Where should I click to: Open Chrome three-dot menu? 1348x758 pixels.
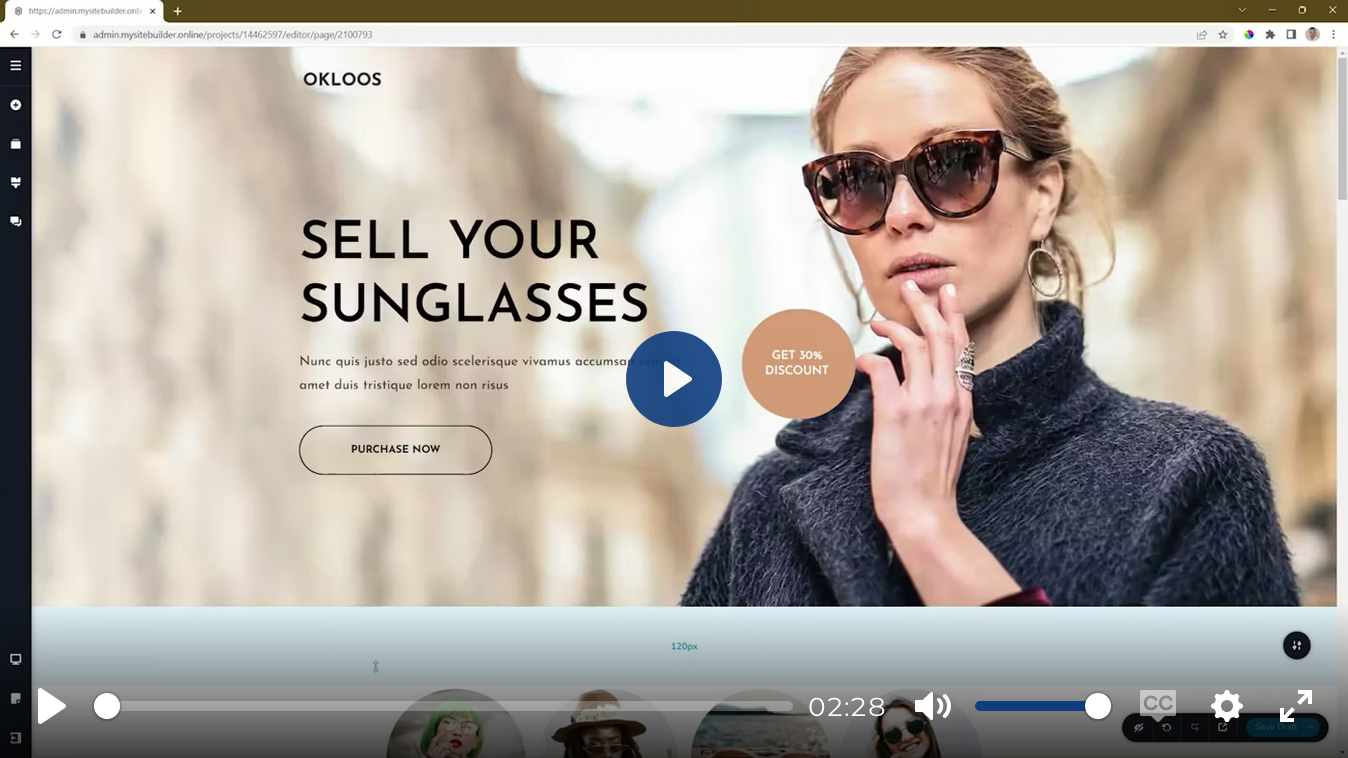1333,34
